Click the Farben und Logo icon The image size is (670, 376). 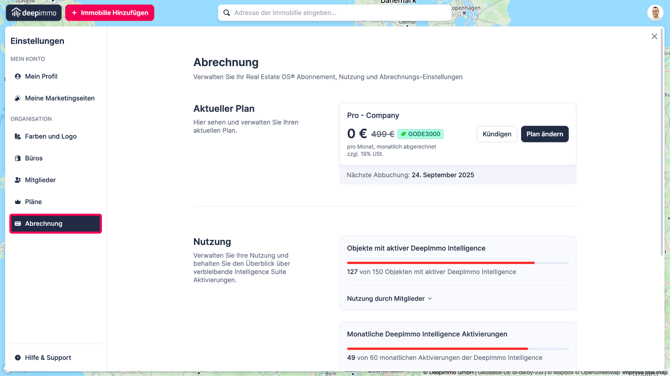coord(18,136)
